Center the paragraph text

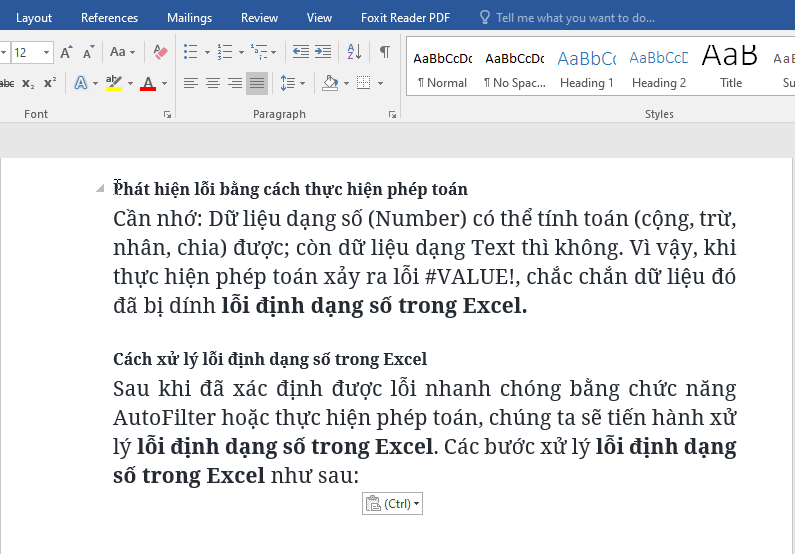pos(213,83)
